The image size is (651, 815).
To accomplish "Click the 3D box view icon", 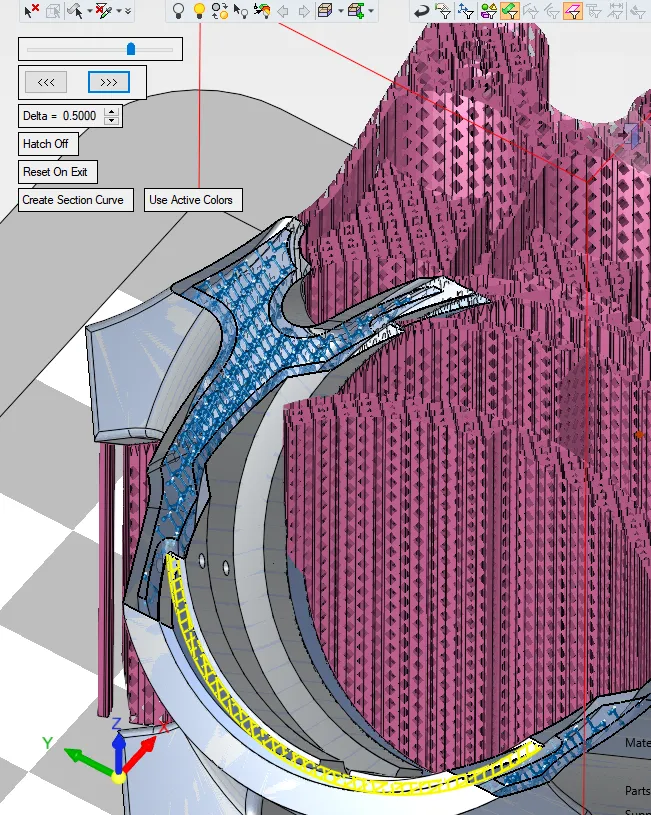I will pyautogui.click(x=324, y=11).
